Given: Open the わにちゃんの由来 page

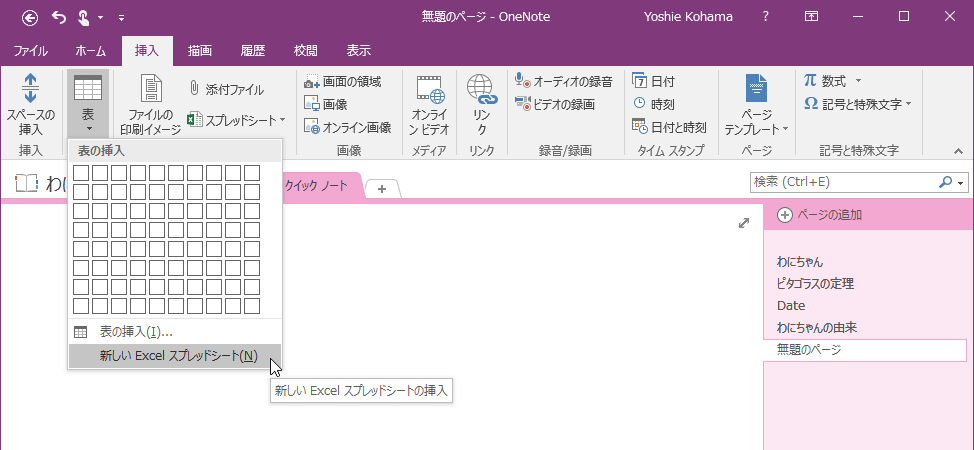Looking at the screenshot, I should point(817,328).
